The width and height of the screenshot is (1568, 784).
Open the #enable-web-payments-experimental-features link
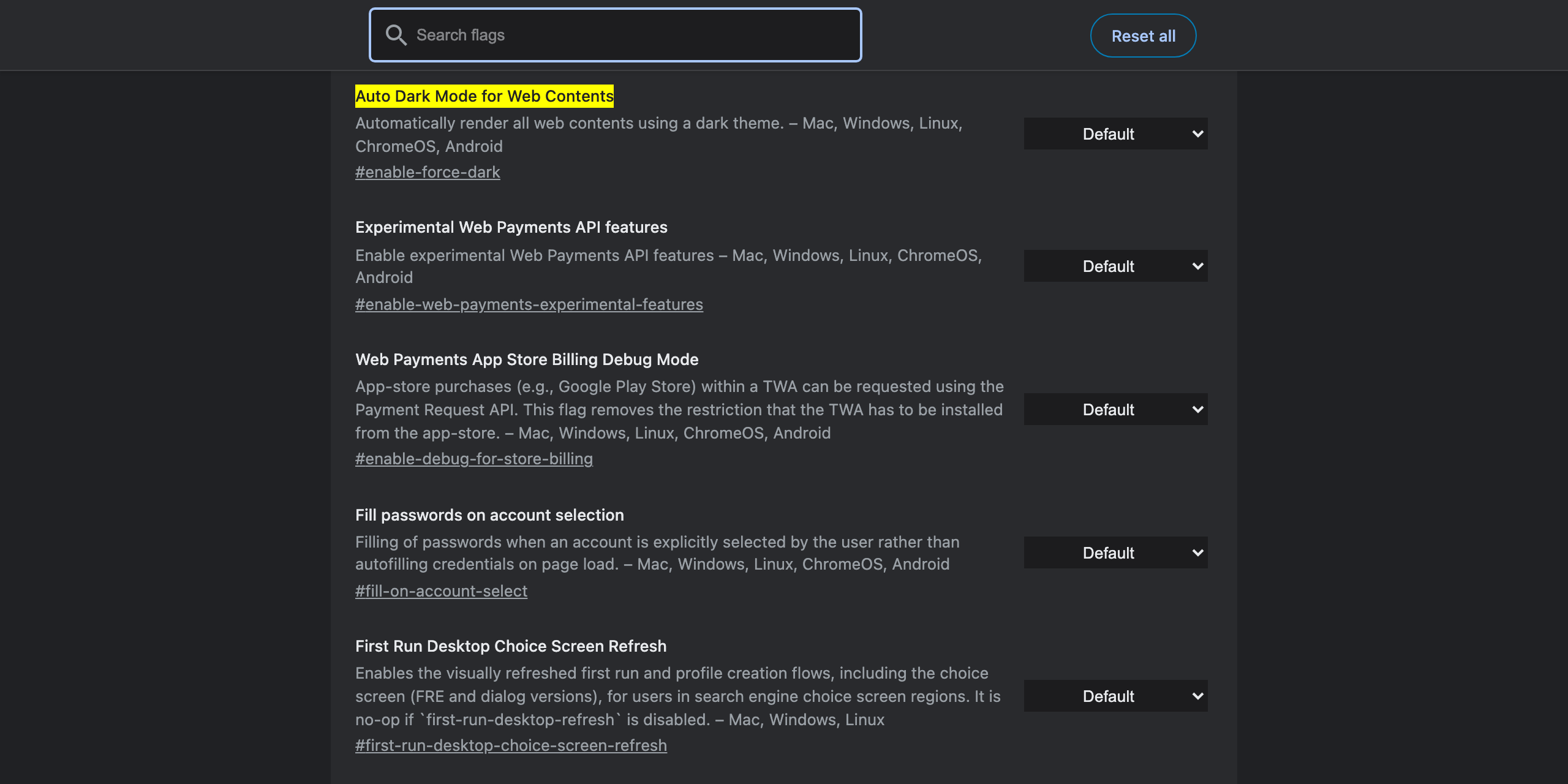point(529,304)
